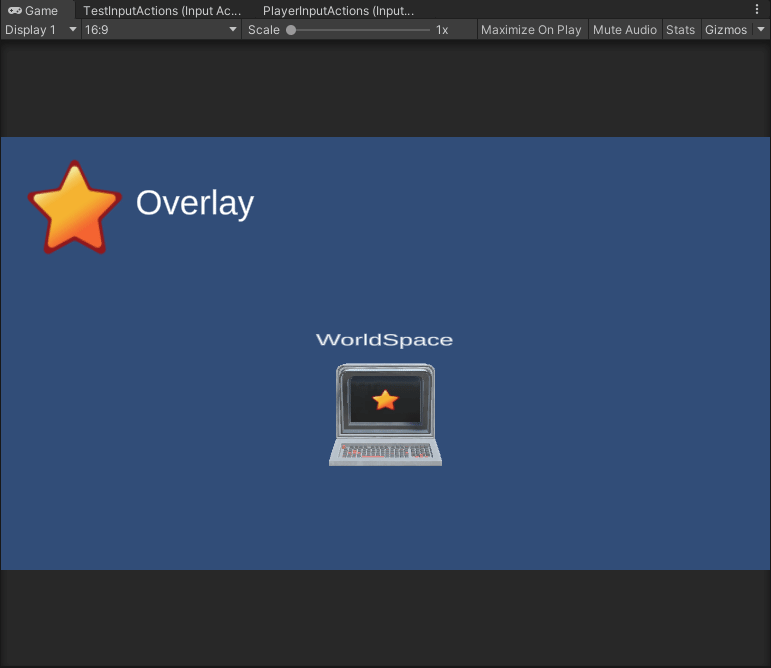The height and width of the screenshot is (668, 771).
Task: Open the PlayerInputActions tab
Action: tap(338, 10)
